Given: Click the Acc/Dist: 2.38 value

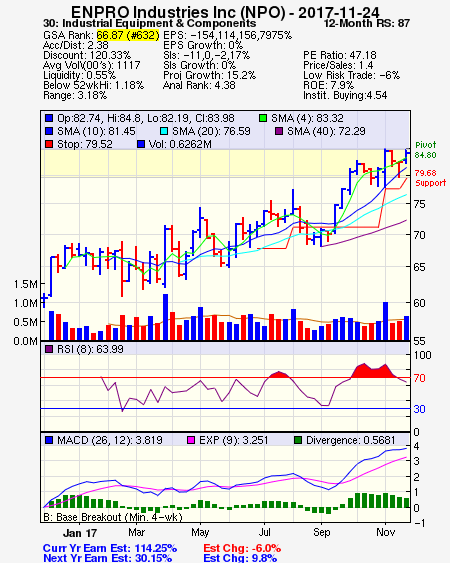Looking at the screenshot, I should coord(76,45).
